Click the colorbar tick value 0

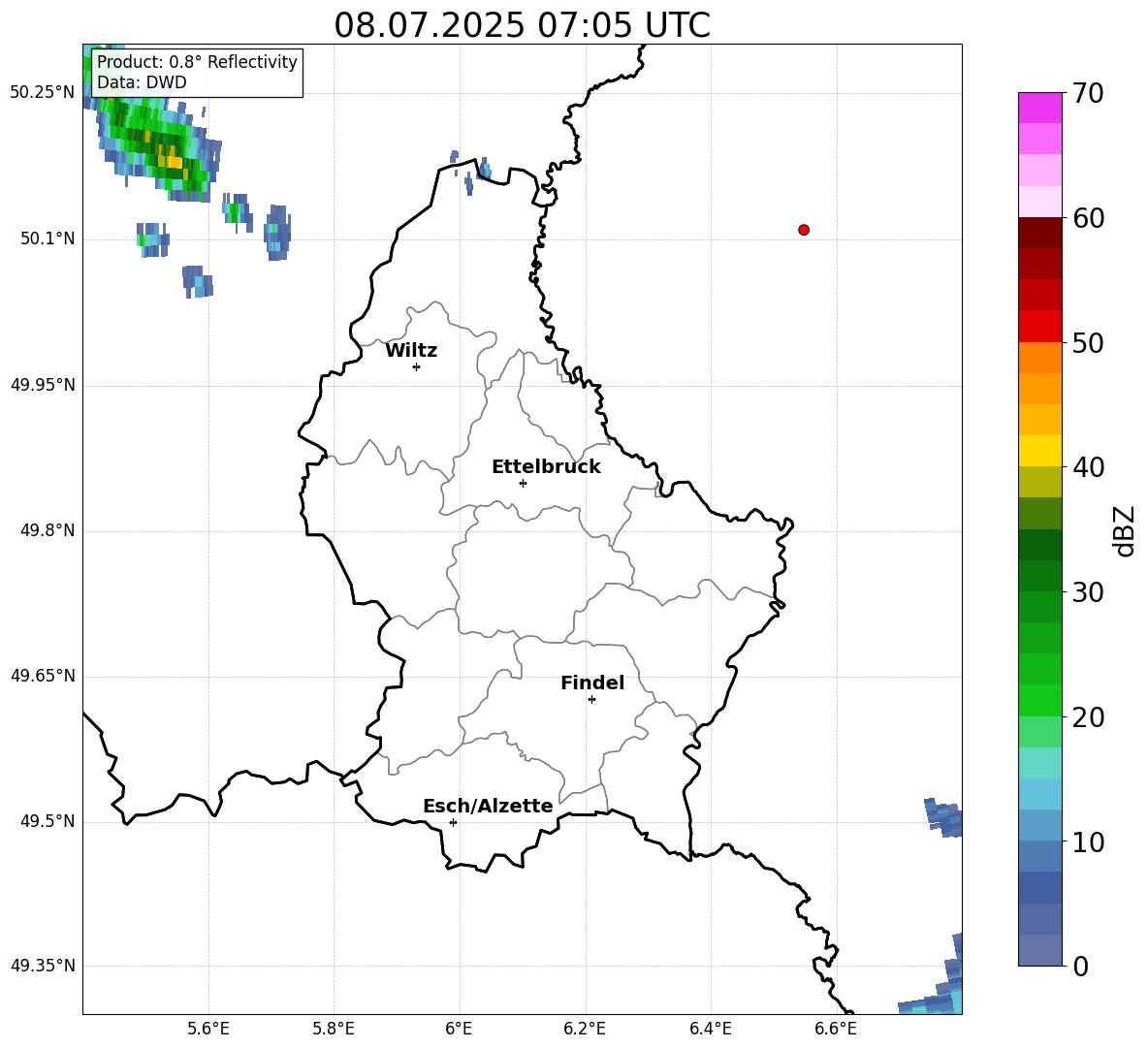coord(1080,966)
